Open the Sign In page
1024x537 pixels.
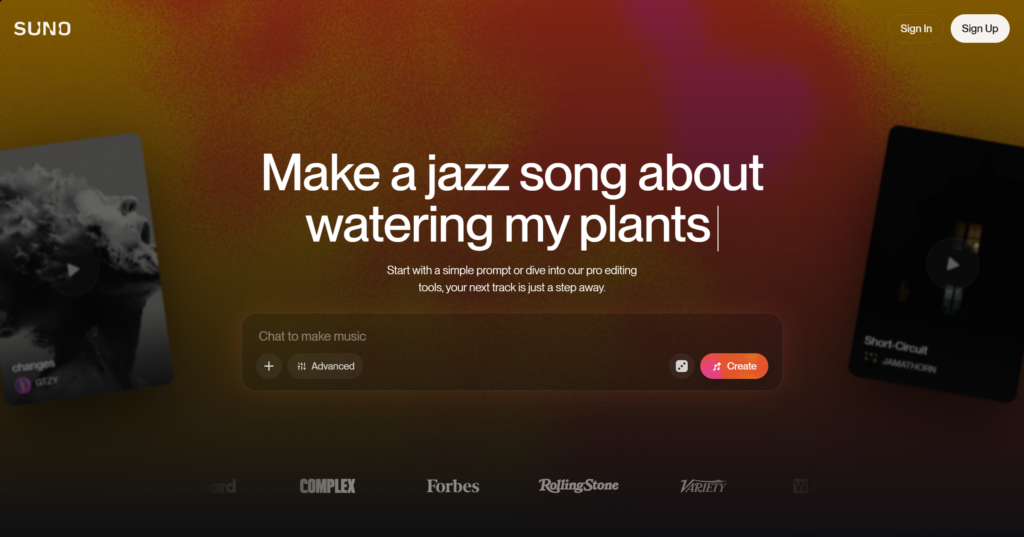pyautogui.click(x=916, y=29)
